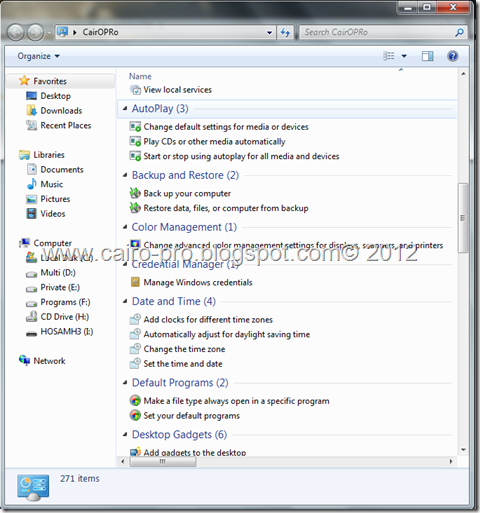This screenshot has height=513, width=480.
Task: Click 'Start or stop using autoplay' entry
Action: coord(241,156)
